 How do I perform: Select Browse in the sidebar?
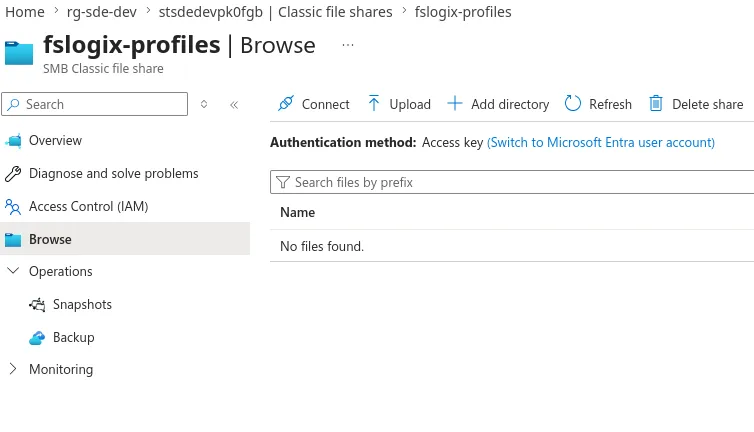[125, 239]
